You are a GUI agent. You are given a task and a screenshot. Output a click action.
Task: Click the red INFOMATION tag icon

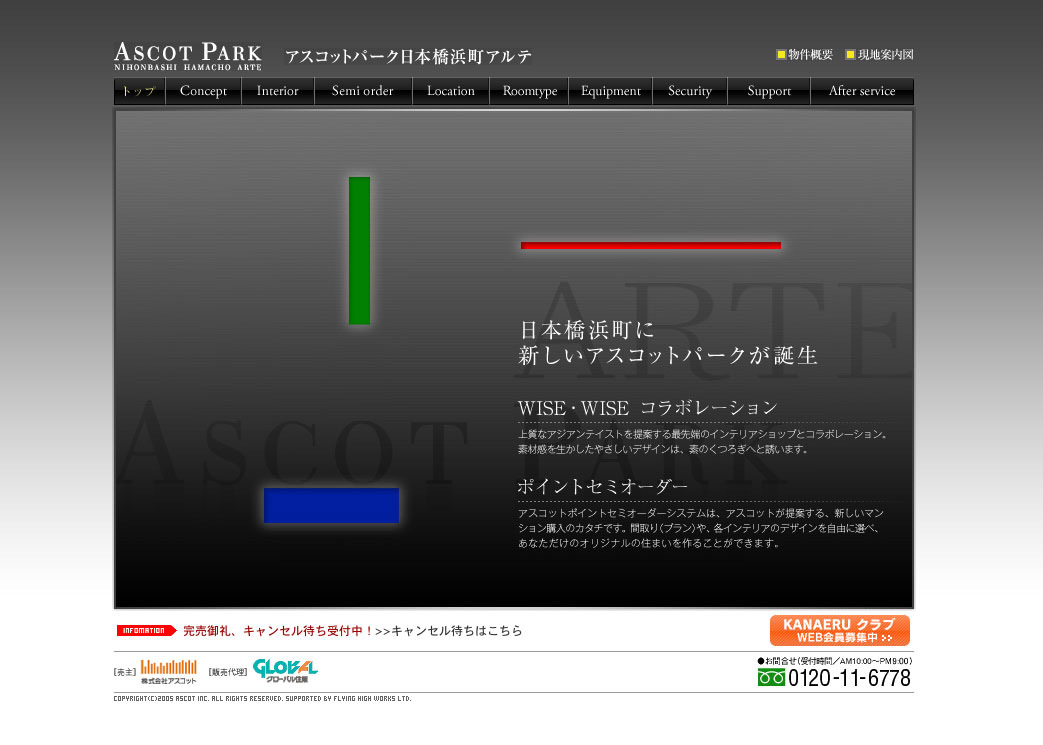[146, 631]
